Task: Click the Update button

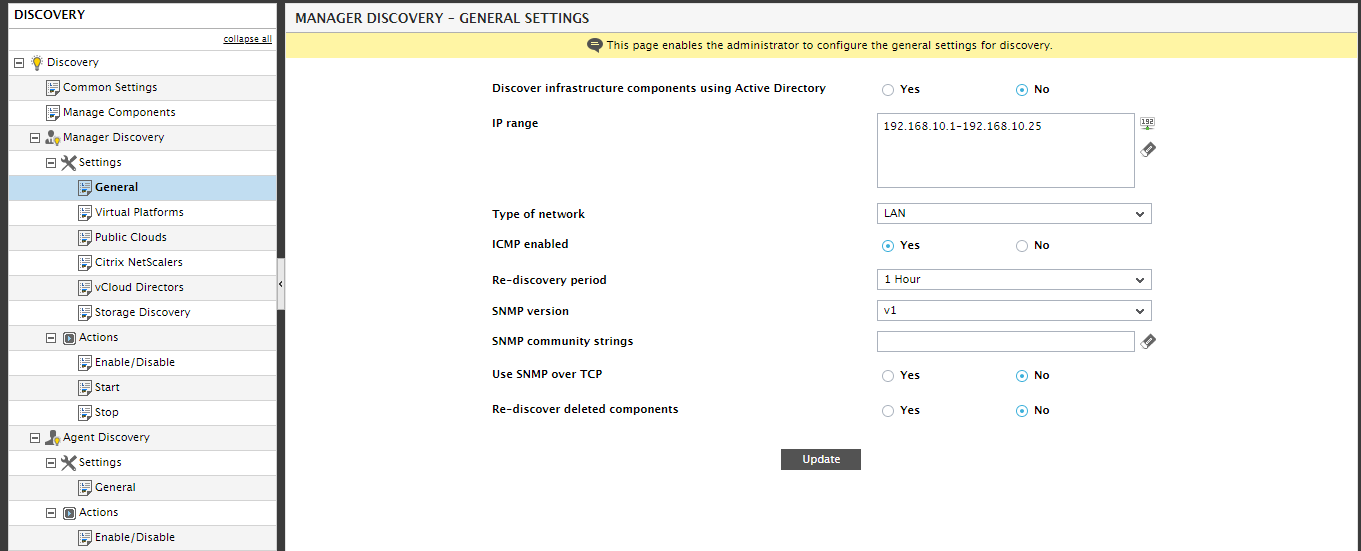Action: [821, 460]
